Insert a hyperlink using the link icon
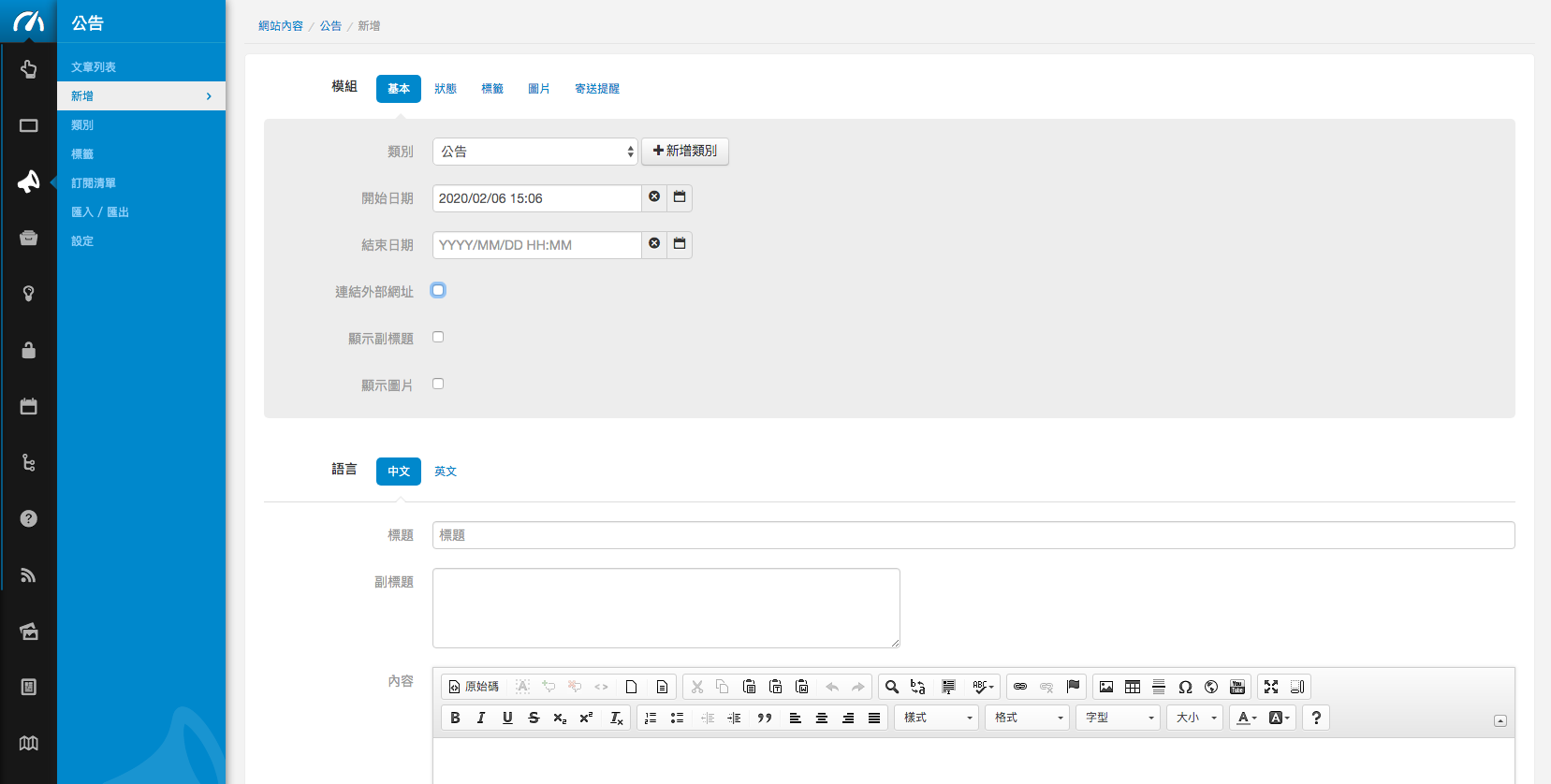The image size is (1551, 784). click(1020, 687)
